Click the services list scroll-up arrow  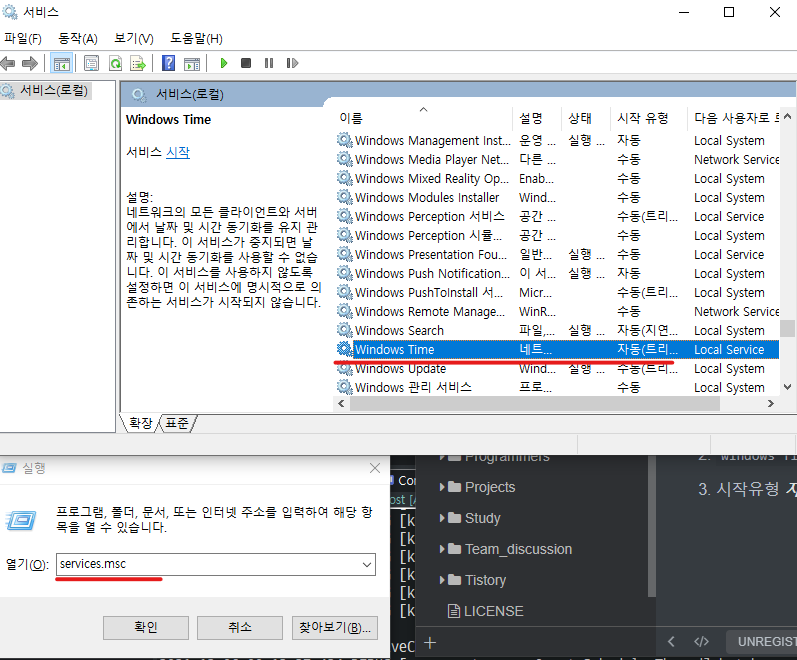tap(787, 116)
